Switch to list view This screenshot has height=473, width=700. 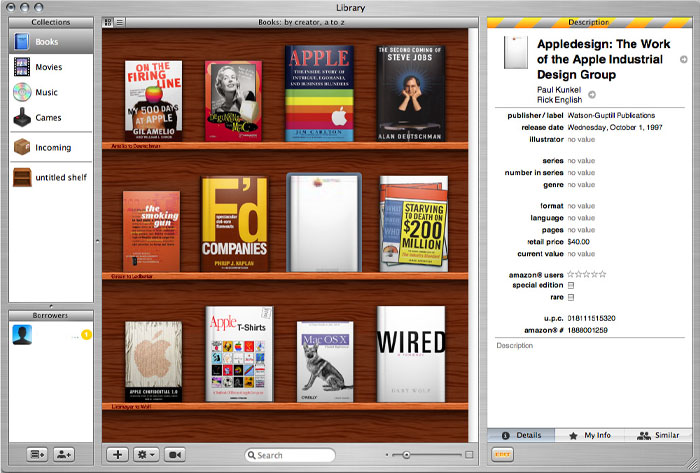(x=120, y=22)
